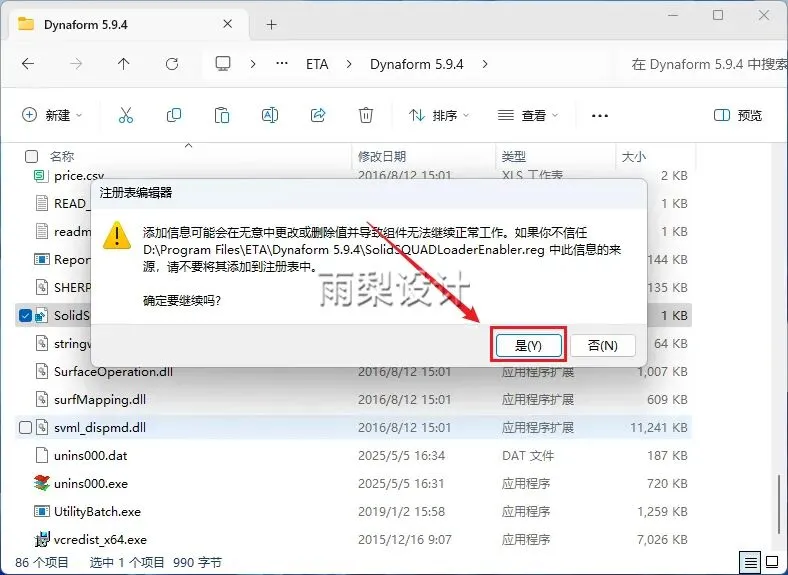Sort by 类型 column header

514,157
